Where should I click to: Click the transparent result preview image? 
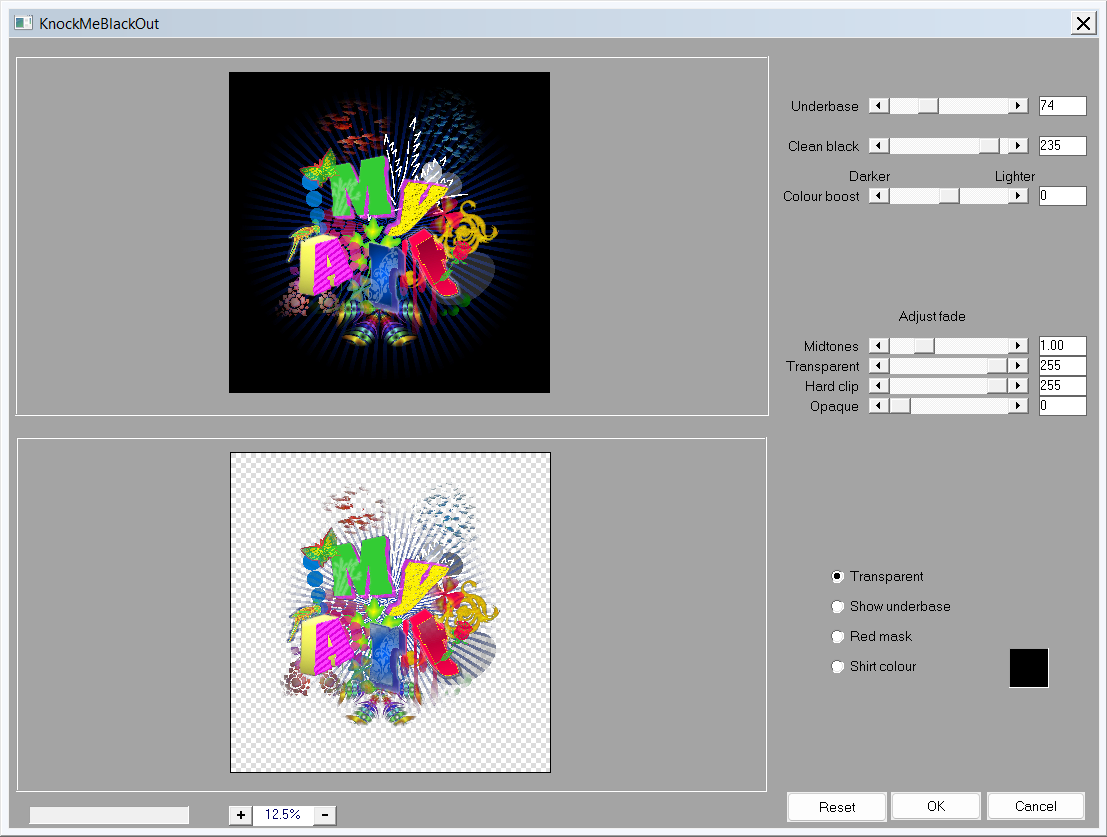[x=390, y=613]
